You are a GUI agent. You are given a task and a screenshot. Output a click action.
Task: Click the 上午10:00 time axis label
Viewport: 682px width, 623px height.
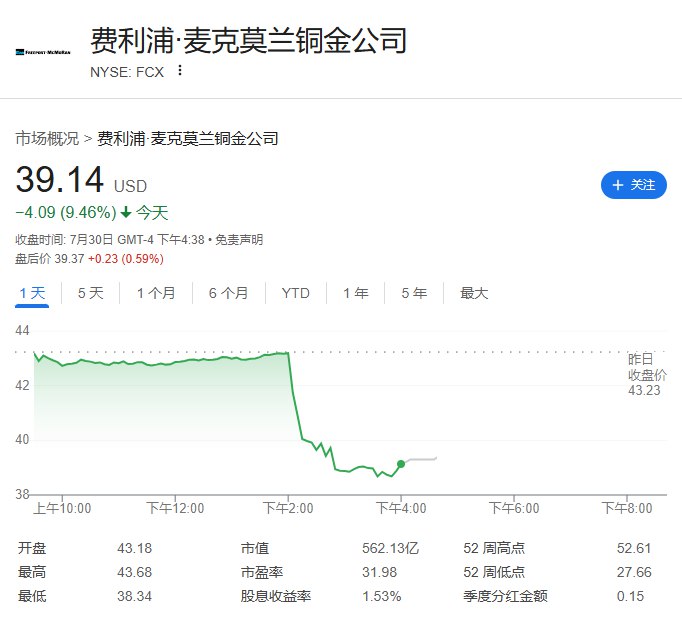62,508
